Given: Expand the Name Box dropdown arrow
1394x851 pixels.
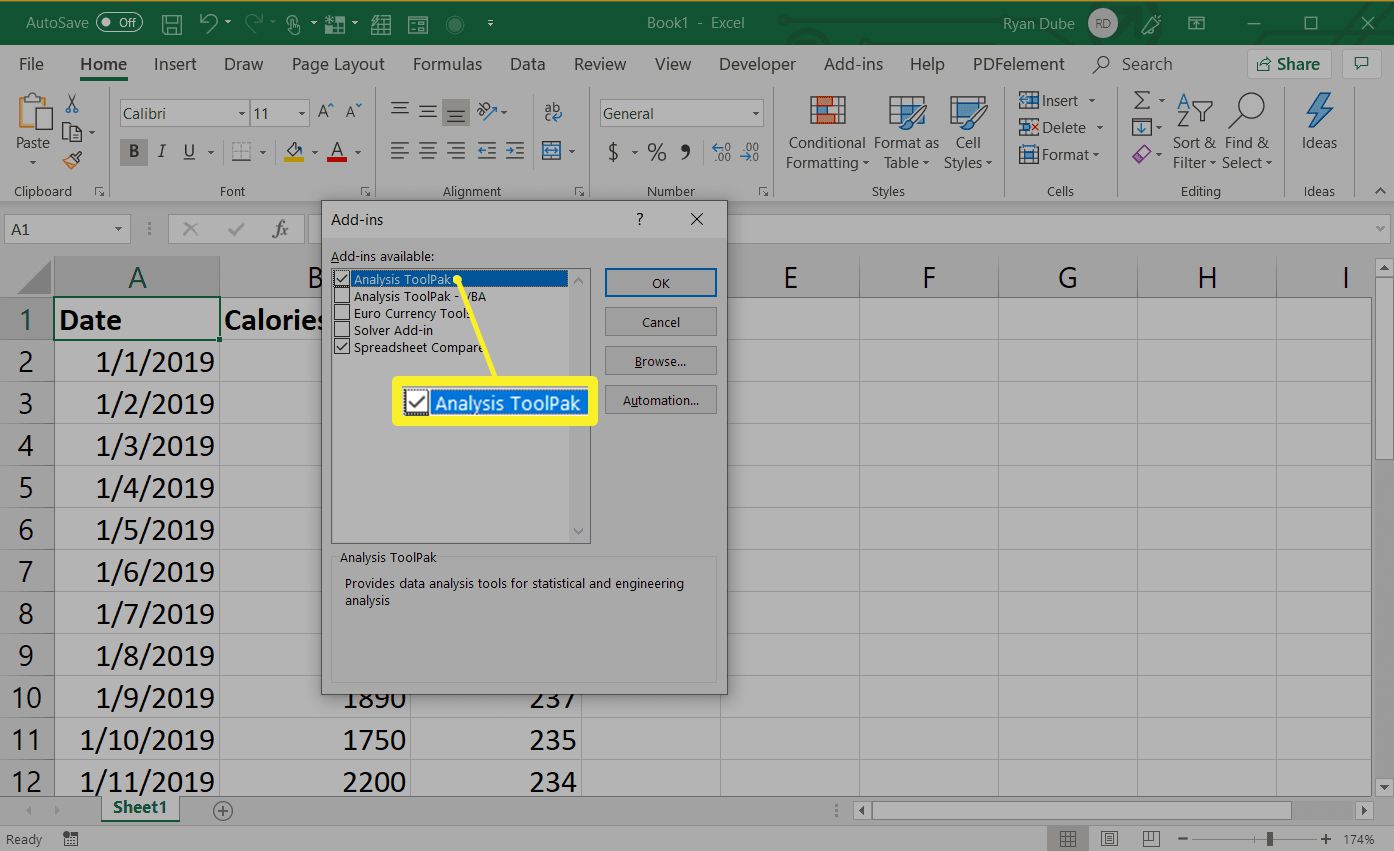Looking at the screenshot, I should pyautogui.click(x=119, y=230).
